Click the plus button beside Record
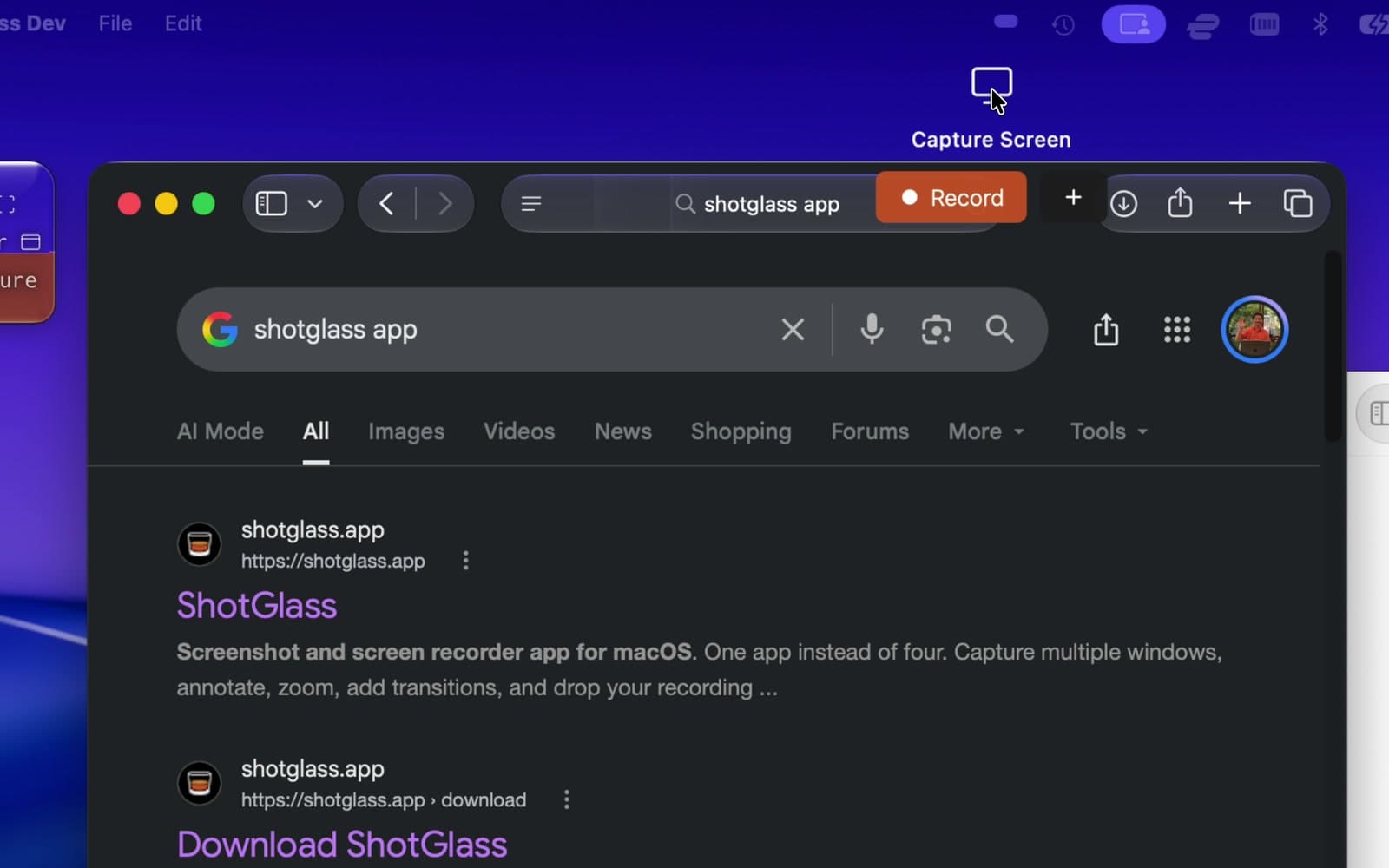 [x=1073, y=198]
